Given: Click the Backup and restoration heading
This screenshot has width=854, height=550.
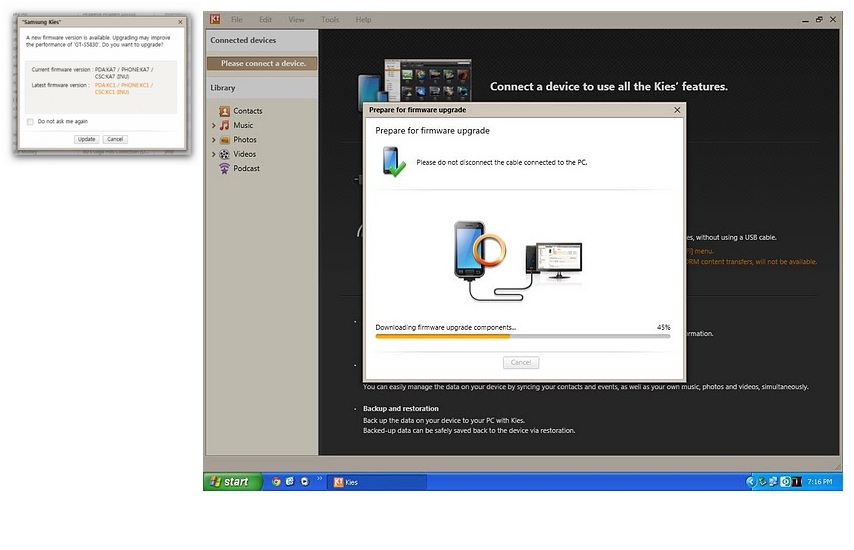Looking at the screenshot, I should point(401,408).
